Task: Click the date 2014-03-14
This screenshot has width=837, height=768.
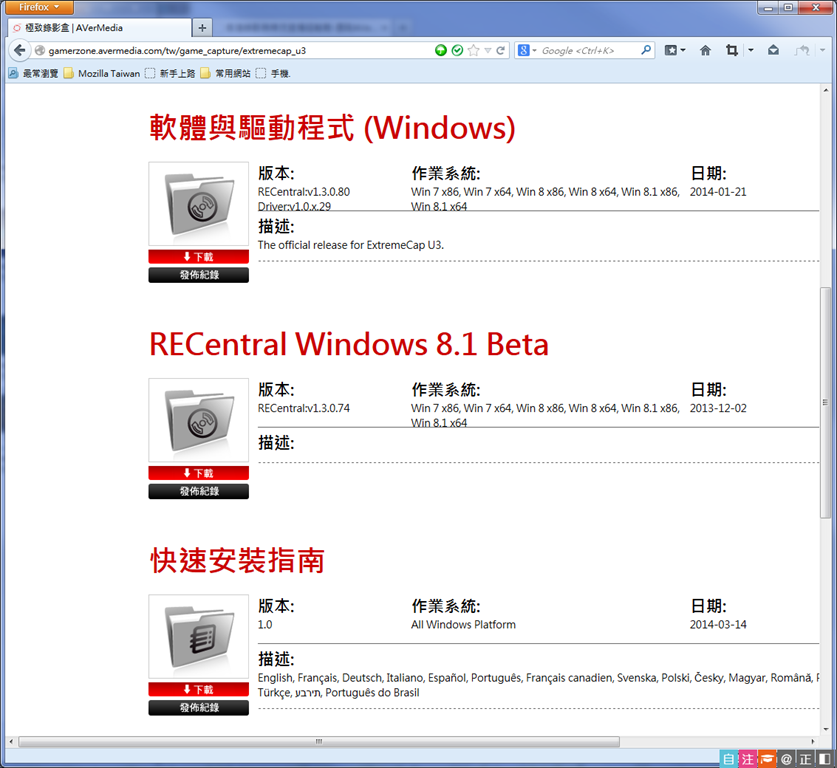Action: (x=718, y=624)
